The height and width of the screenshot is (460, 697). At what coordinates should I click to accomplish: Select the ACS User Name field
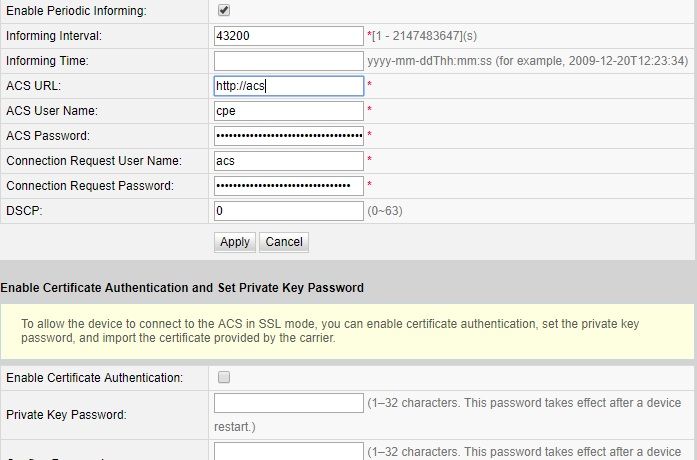(x=288, y=111)
